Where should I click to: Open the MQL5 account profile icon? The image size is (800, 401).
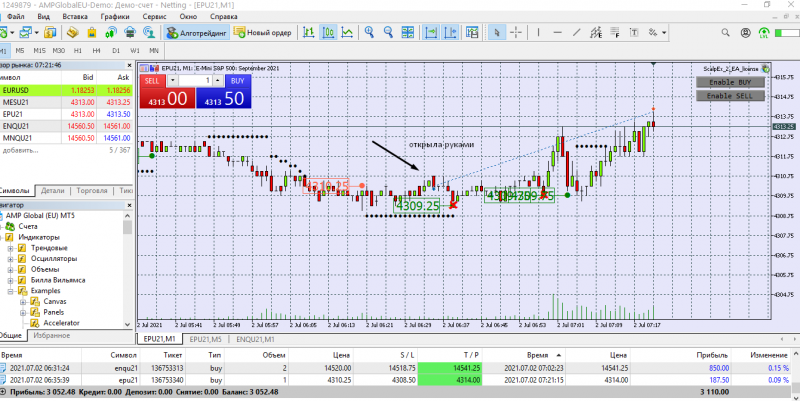point(745,33)
